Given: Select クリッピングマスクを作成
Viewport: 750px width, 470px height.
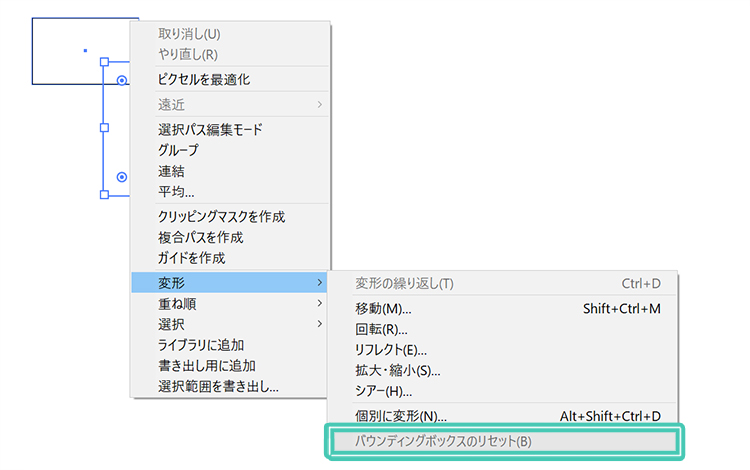Looking at the screenshot, I should [x=230, y=217].
